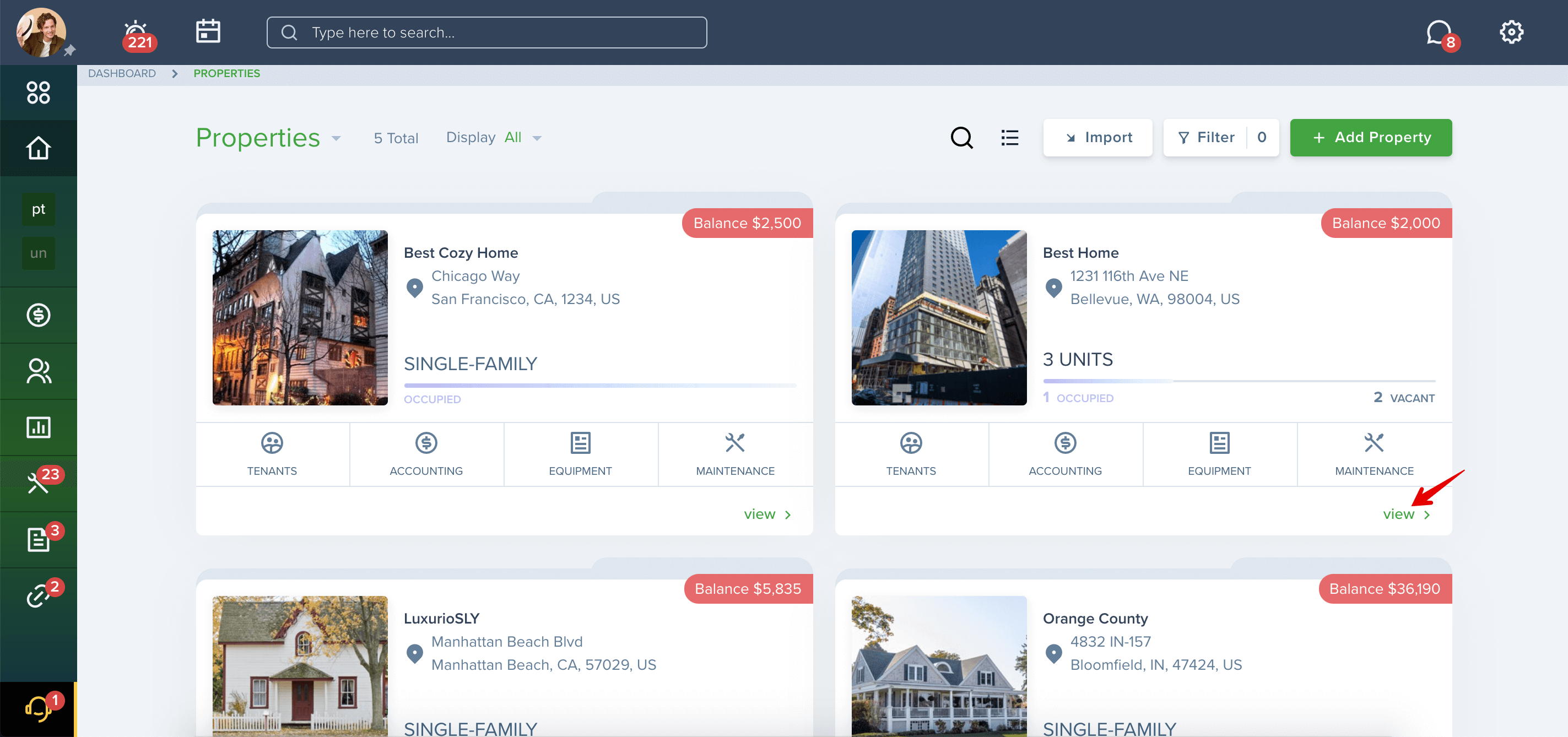Click the properties search magnifier icon
The image size is (1568, 737).
pos(962,138)
